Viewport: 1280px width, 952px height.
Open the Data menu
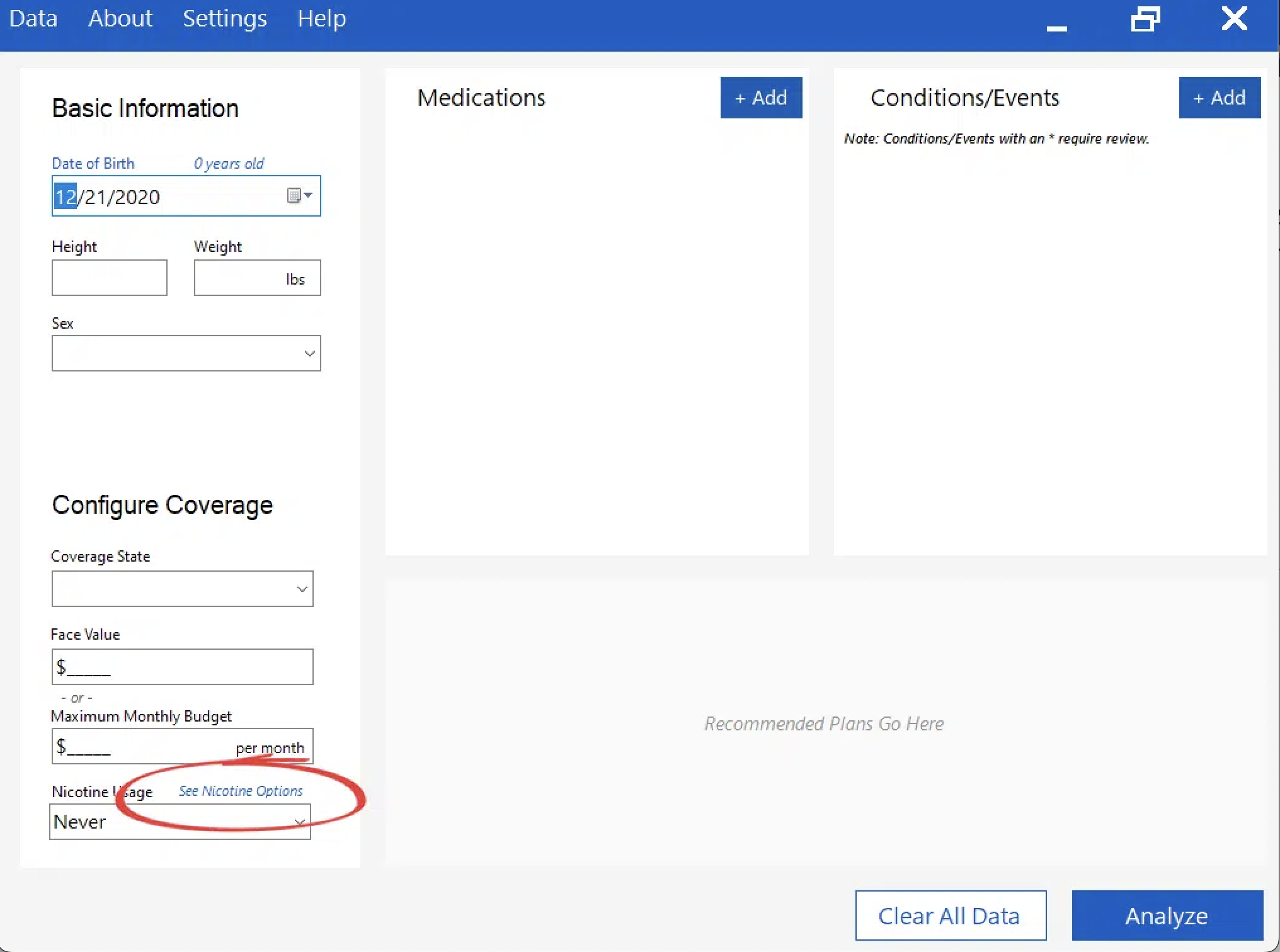[33, 18]
